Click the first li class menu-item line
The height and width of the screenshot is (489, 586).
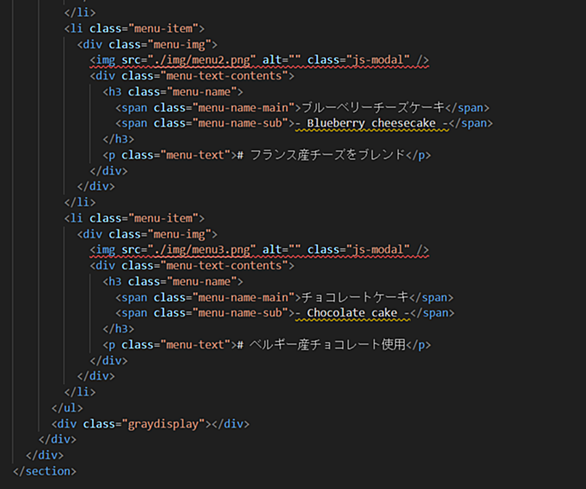134,29
